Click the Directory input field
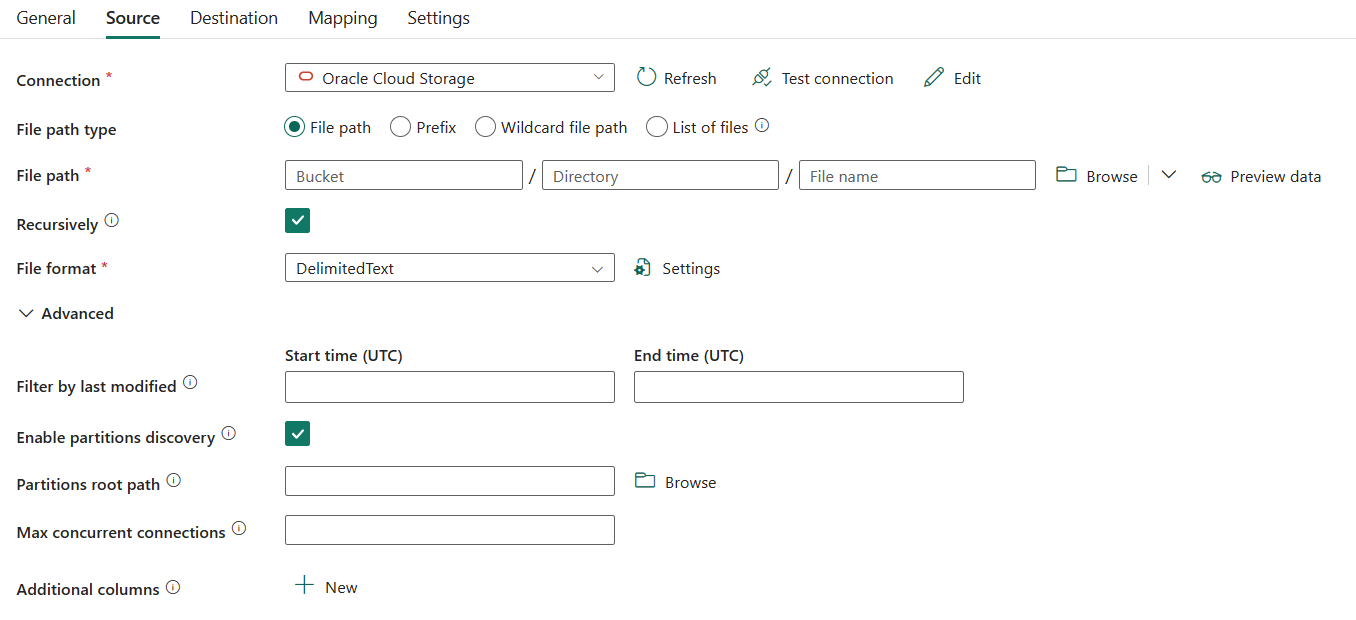Screen dimensions: 1356x620 point(660,175)
